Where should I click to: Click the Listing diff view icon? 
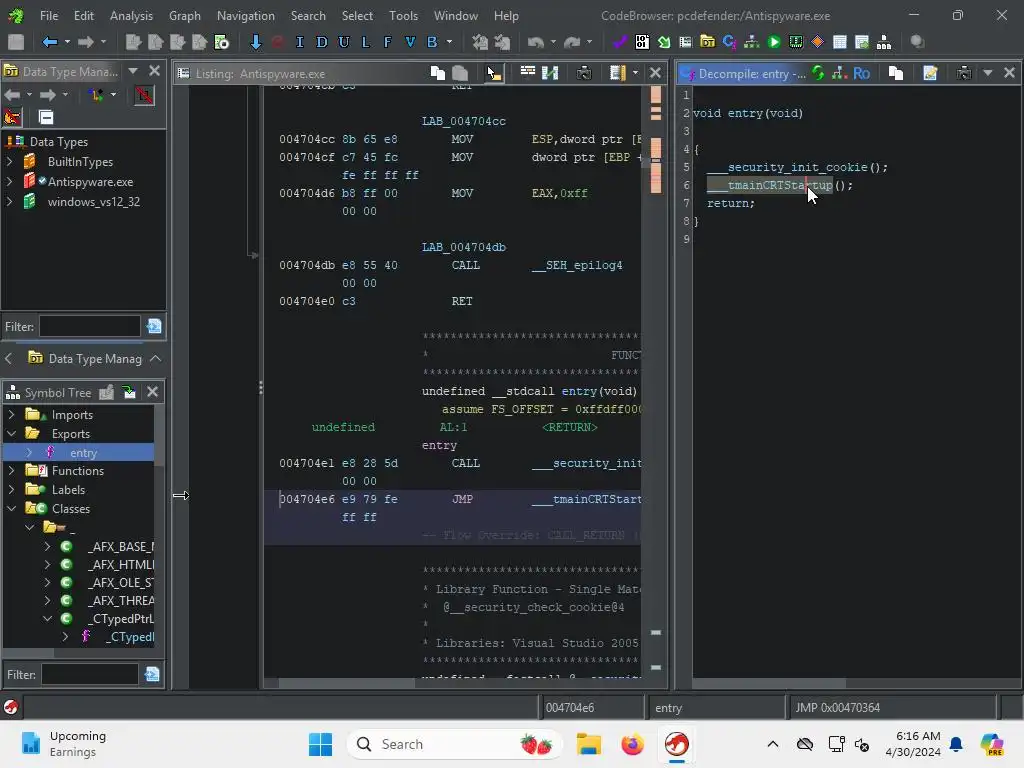[x=550, y=73]
